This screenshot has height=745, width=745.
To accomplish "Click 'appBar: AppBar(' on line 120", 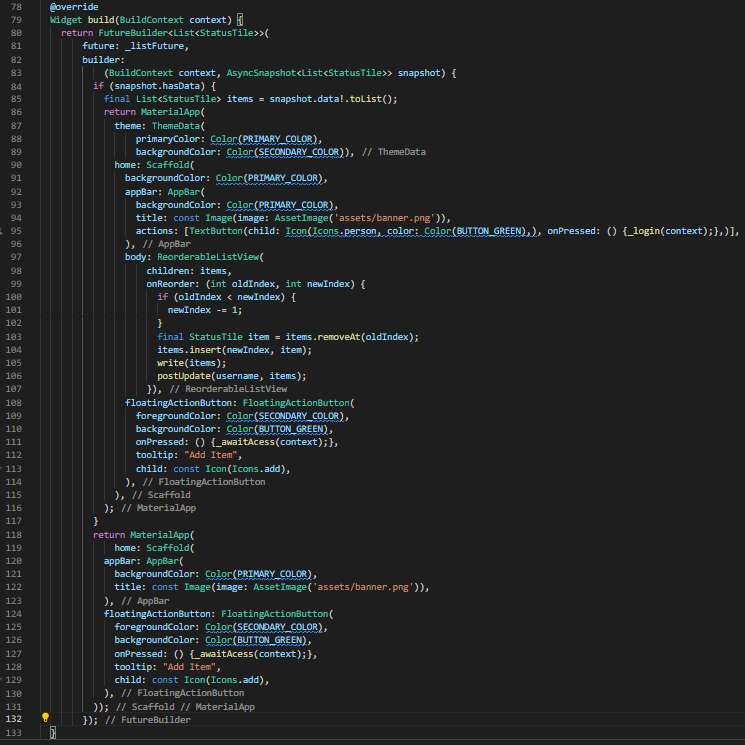I will [x=143, y=561].
